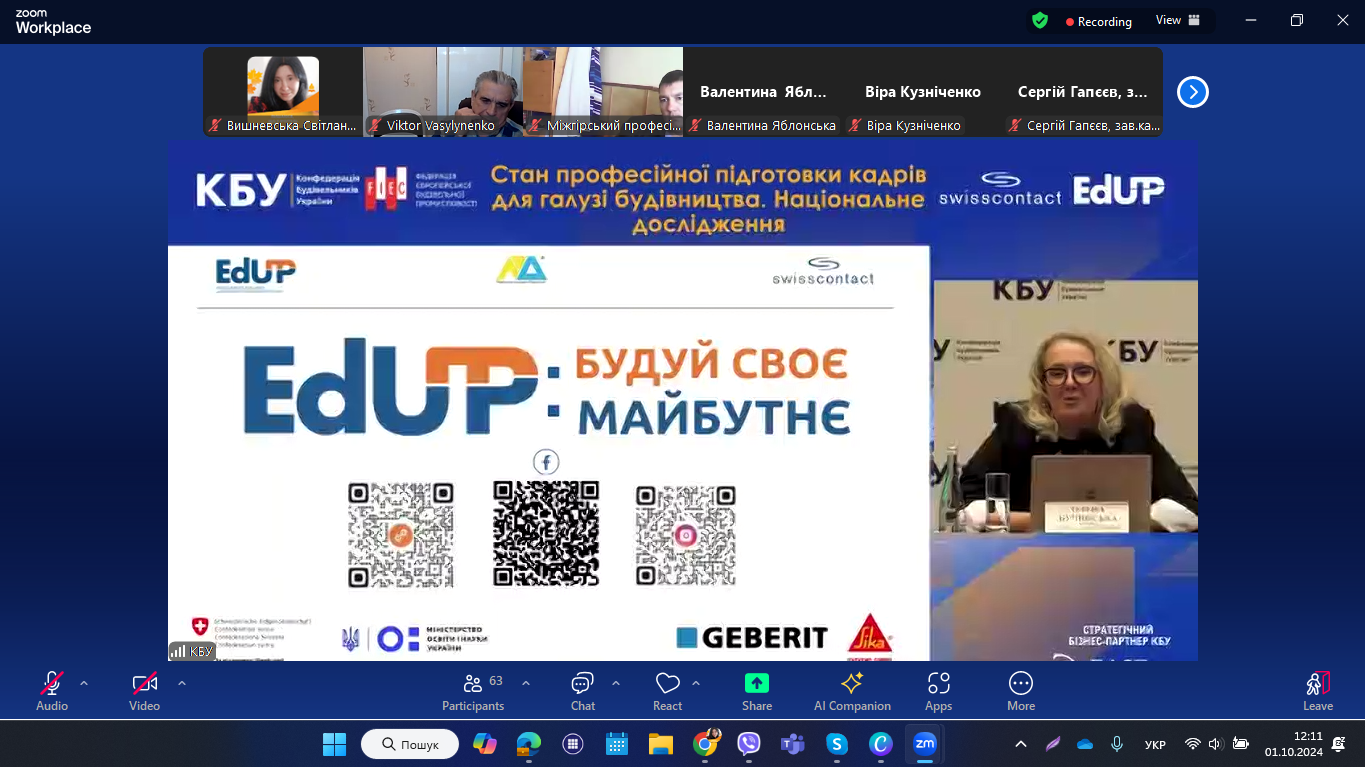Expand the audio settings arrow

(x=84, y=684)
